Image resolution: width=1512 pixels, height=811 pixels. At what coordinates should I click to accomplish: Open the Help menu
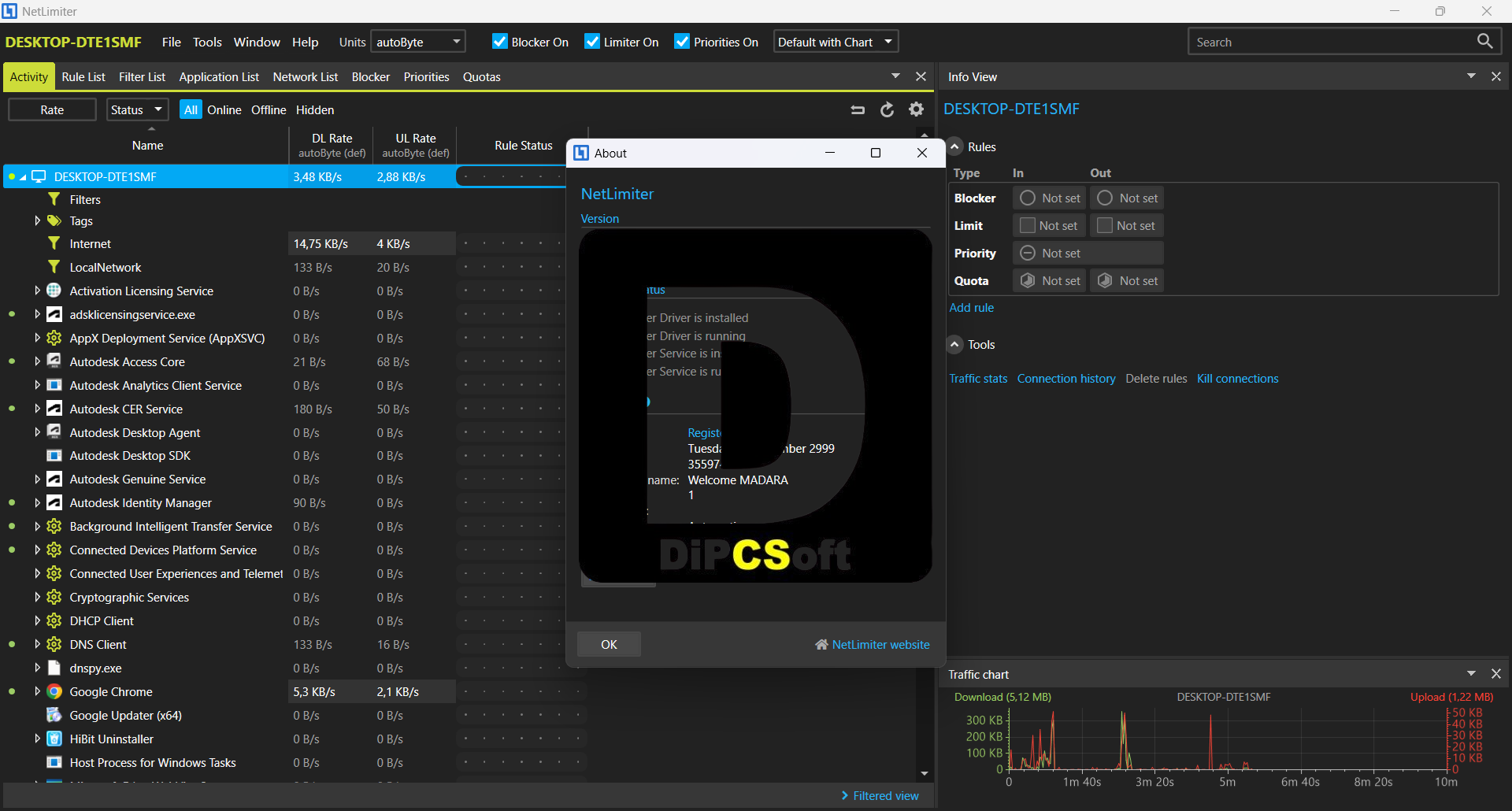[306, 42]
